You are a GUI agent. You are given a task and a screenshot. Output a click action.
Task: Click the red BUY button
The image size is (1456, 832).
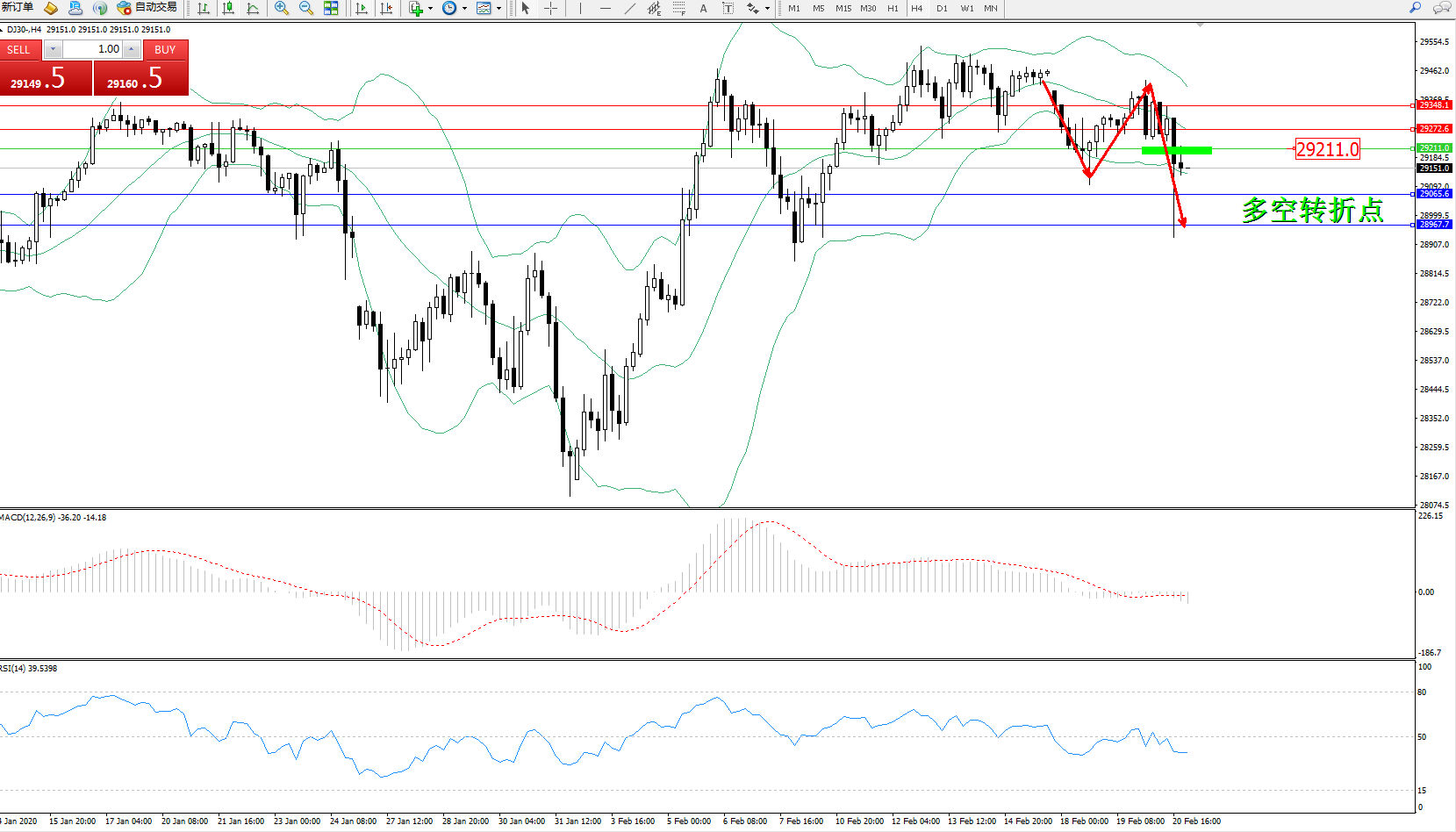(x=165, y=50)
